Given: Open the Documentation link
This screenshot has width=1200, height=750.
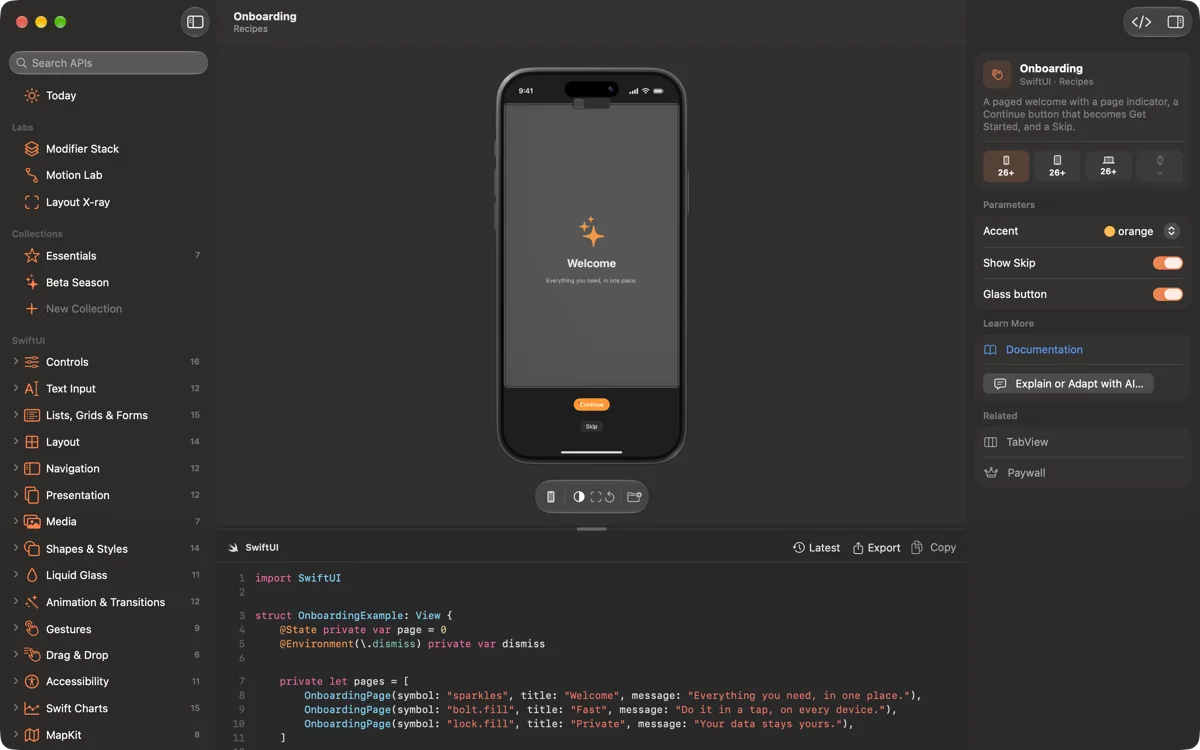Looking at the screenshot, I should click(1044, 350).
